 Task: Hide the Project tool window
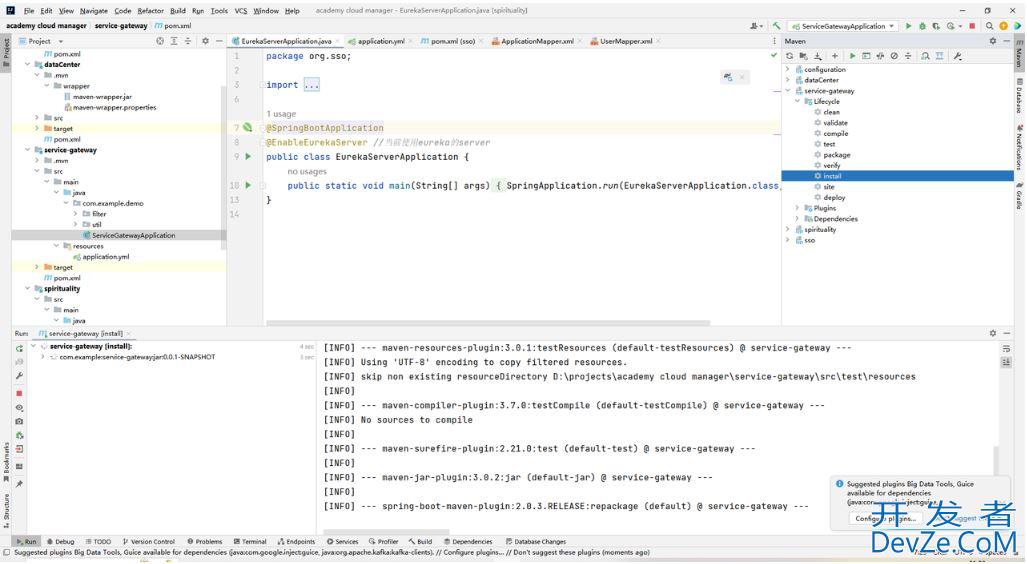219,41
